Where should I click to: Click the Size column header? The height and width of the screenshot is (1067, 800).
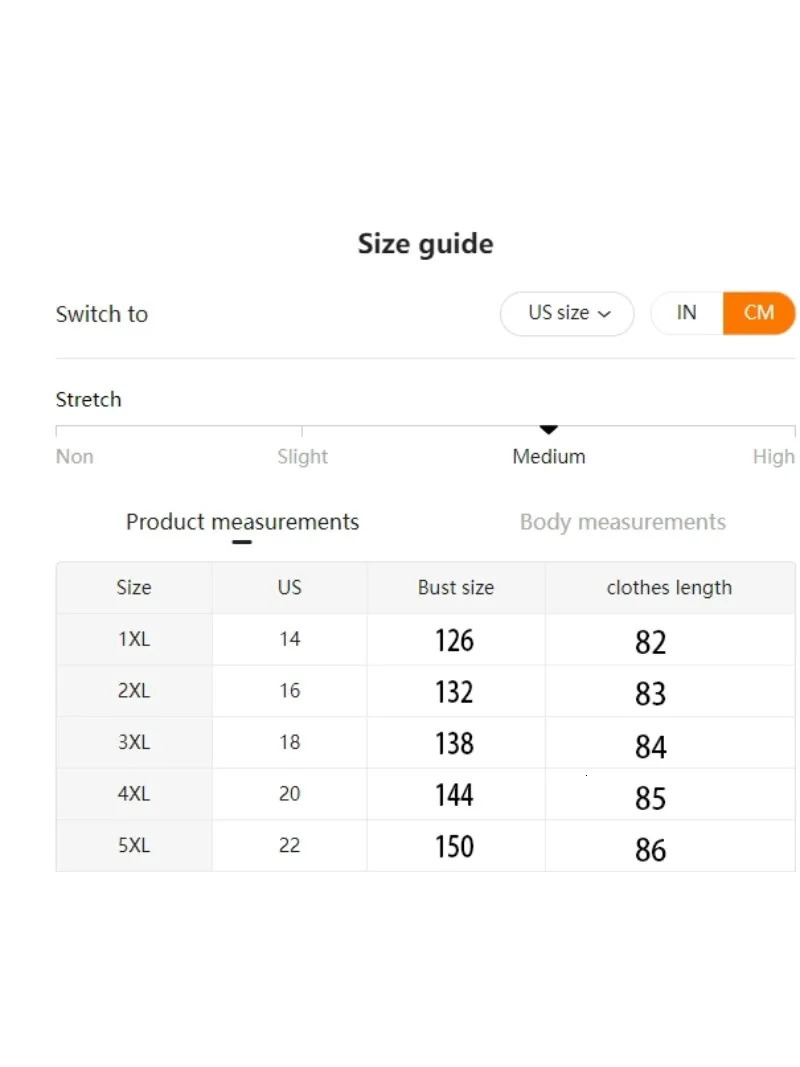point(134,588)
